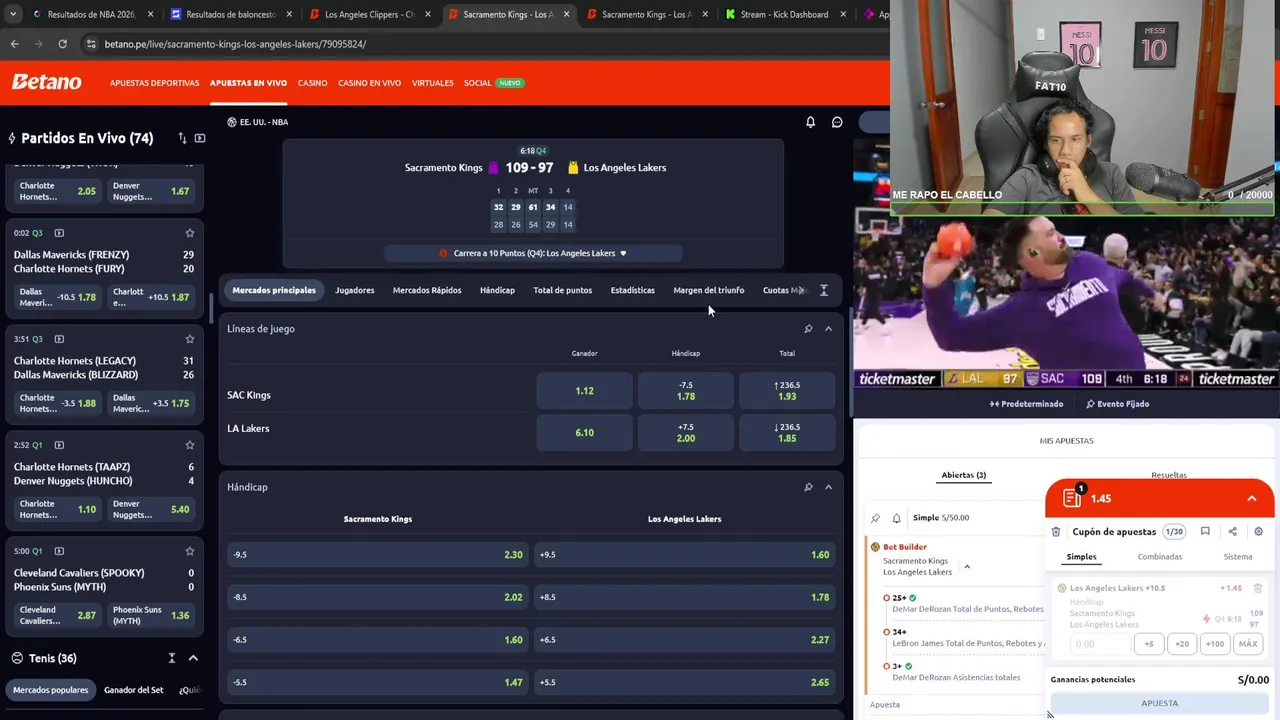Set stake to MÁX
Viewport: 1280px width, 720px height.
(x=1248, y=644)
